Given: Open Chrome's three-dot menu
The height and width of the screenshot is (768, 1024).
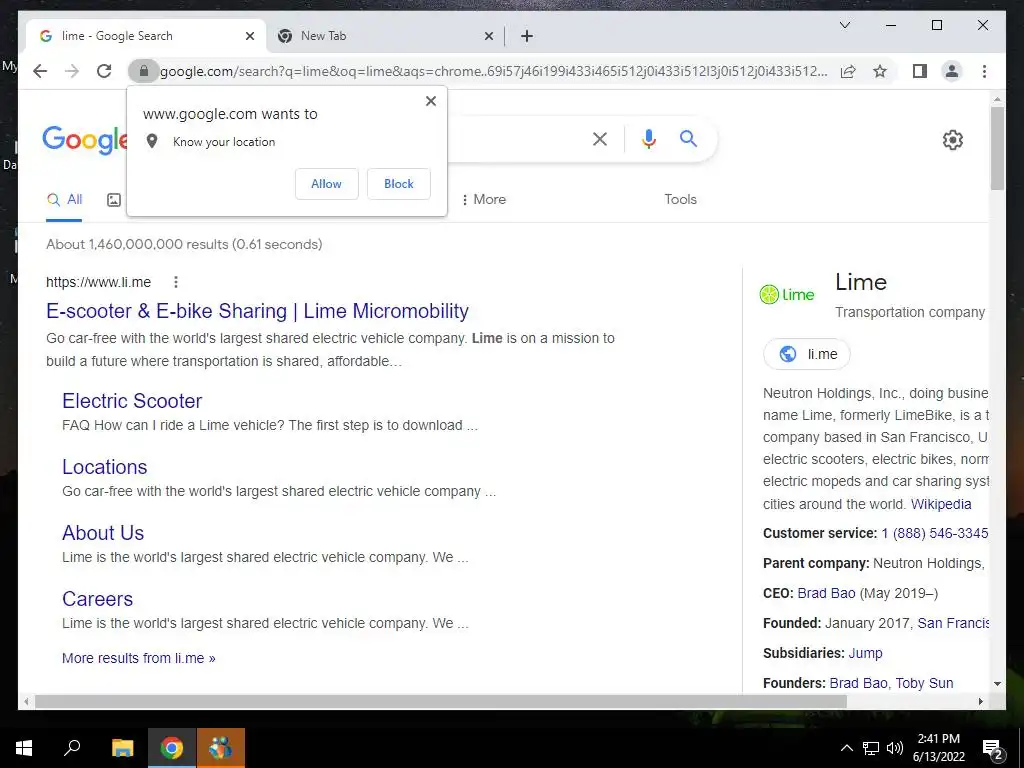Looking at the screenshot, I should click(984, 71).
